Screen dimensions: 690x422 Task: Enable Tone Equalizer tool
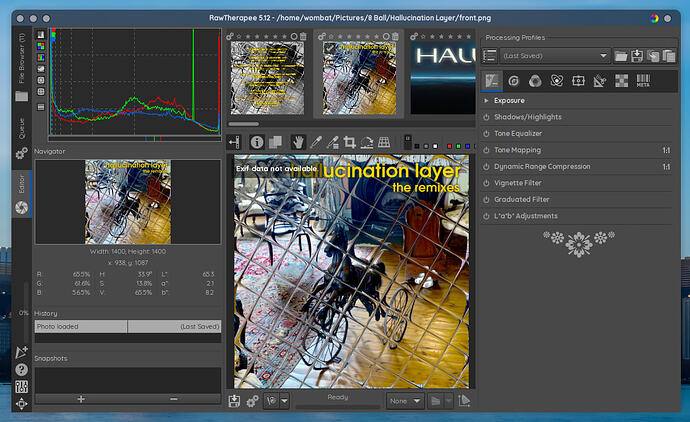point(486,134)
